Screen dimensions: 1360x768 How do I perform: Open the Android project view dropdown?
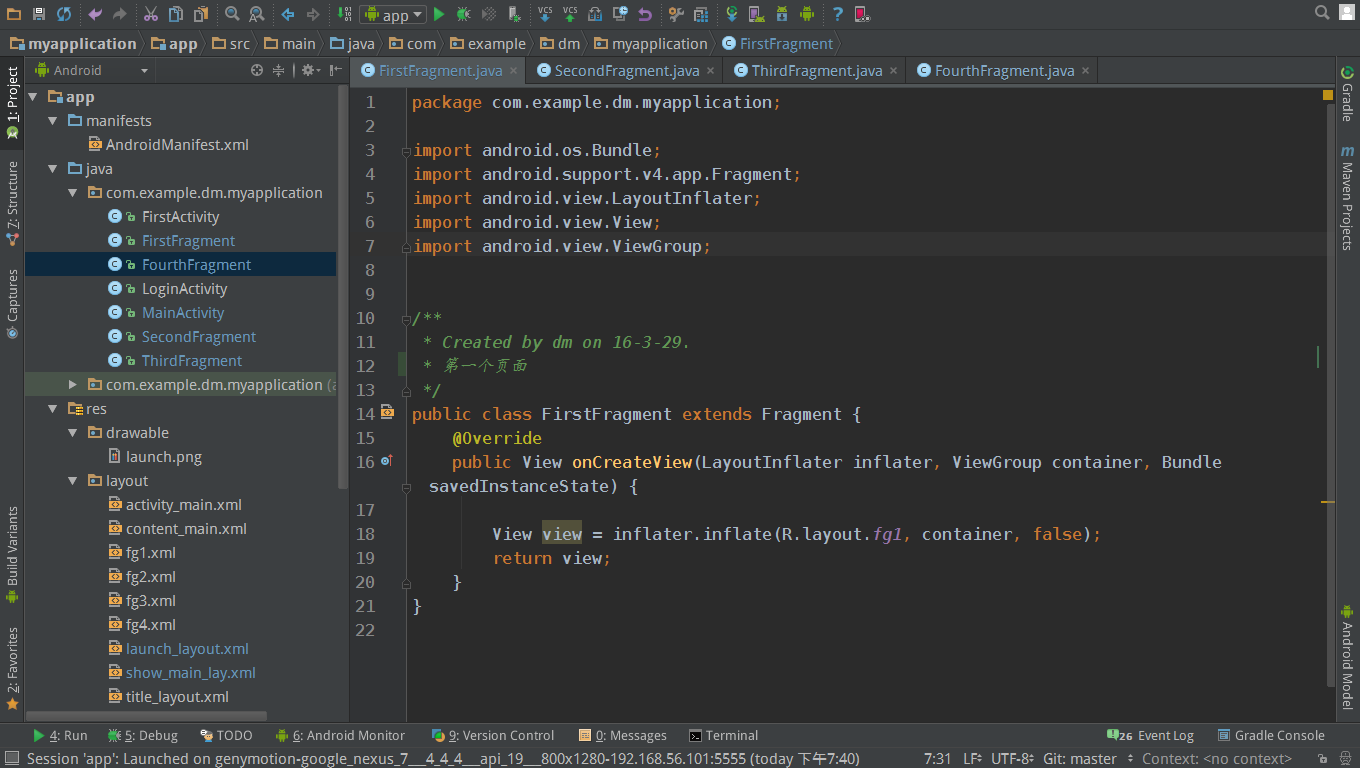tap(92, 70)
